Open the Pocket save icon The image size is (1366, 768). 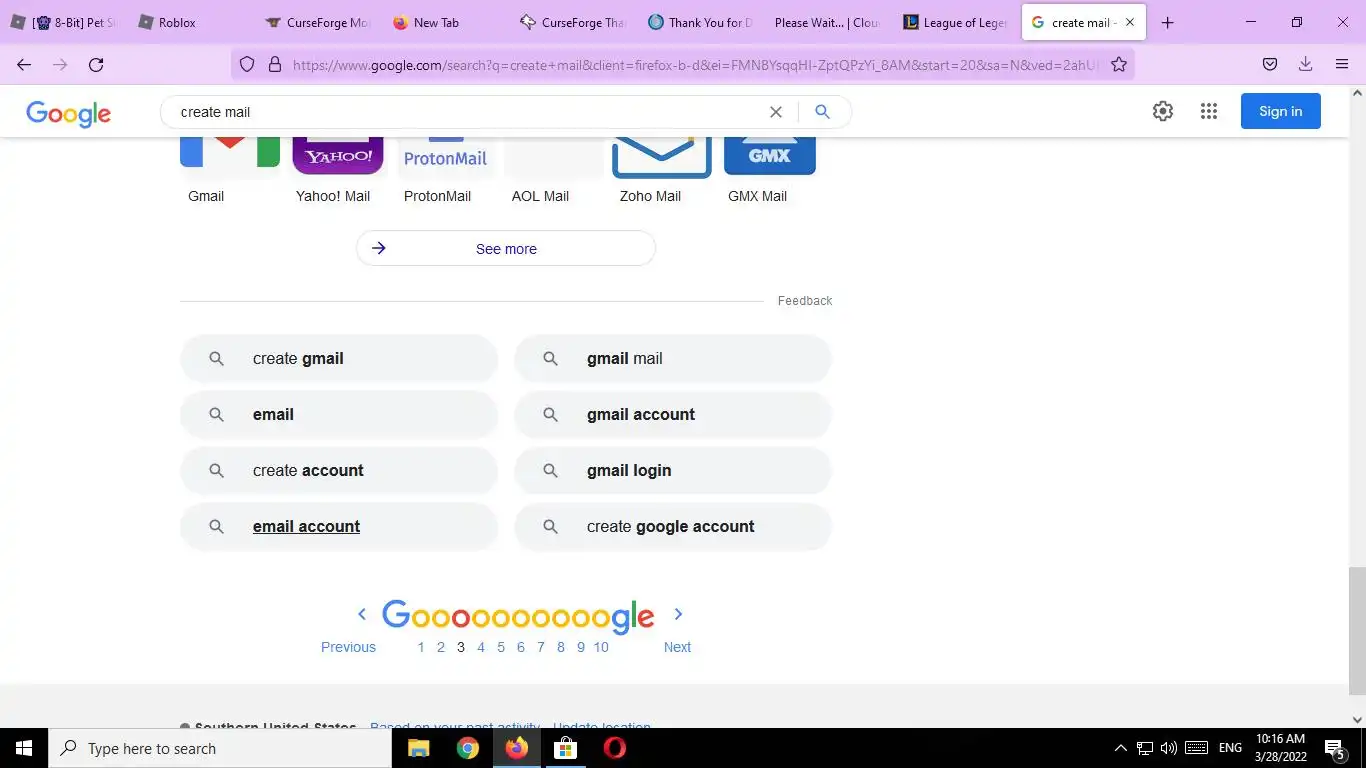click(1269, 64)
